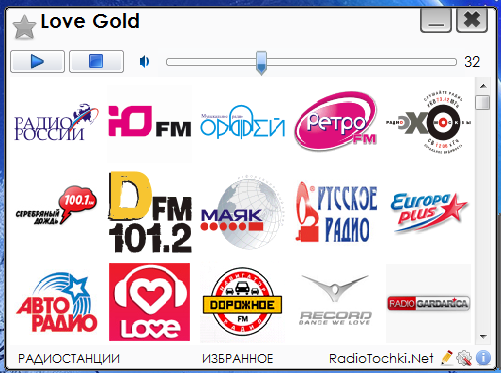Play the DFM 101.2 station

[x=150, y=212]
